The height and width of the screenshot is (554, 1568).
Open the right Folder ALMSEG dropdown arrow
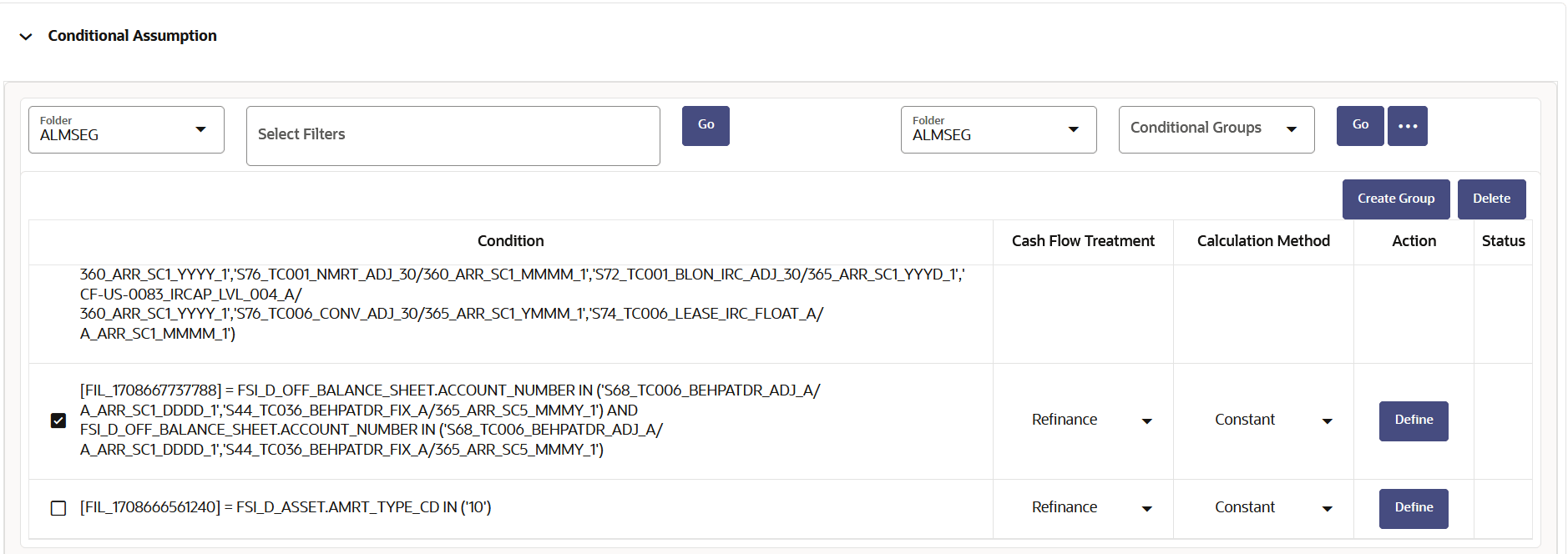(x=1074, y=129)
